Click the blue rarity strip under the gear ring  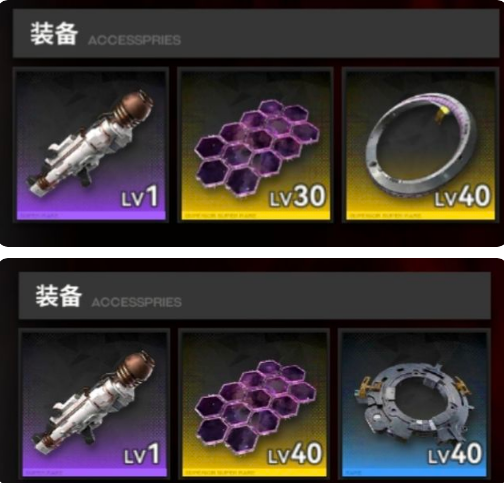point(414,473)
